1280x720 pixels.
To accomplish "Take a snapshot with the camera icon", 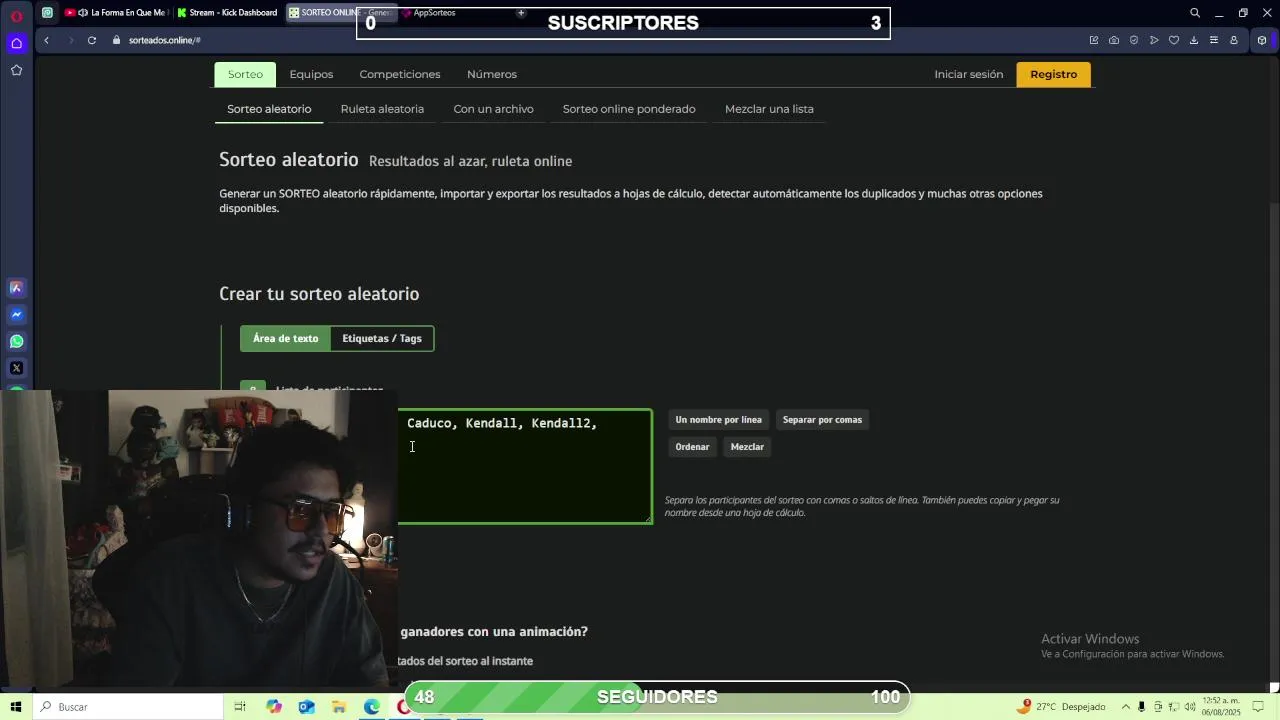I will pyautogui.click(x=1114, y=40).
